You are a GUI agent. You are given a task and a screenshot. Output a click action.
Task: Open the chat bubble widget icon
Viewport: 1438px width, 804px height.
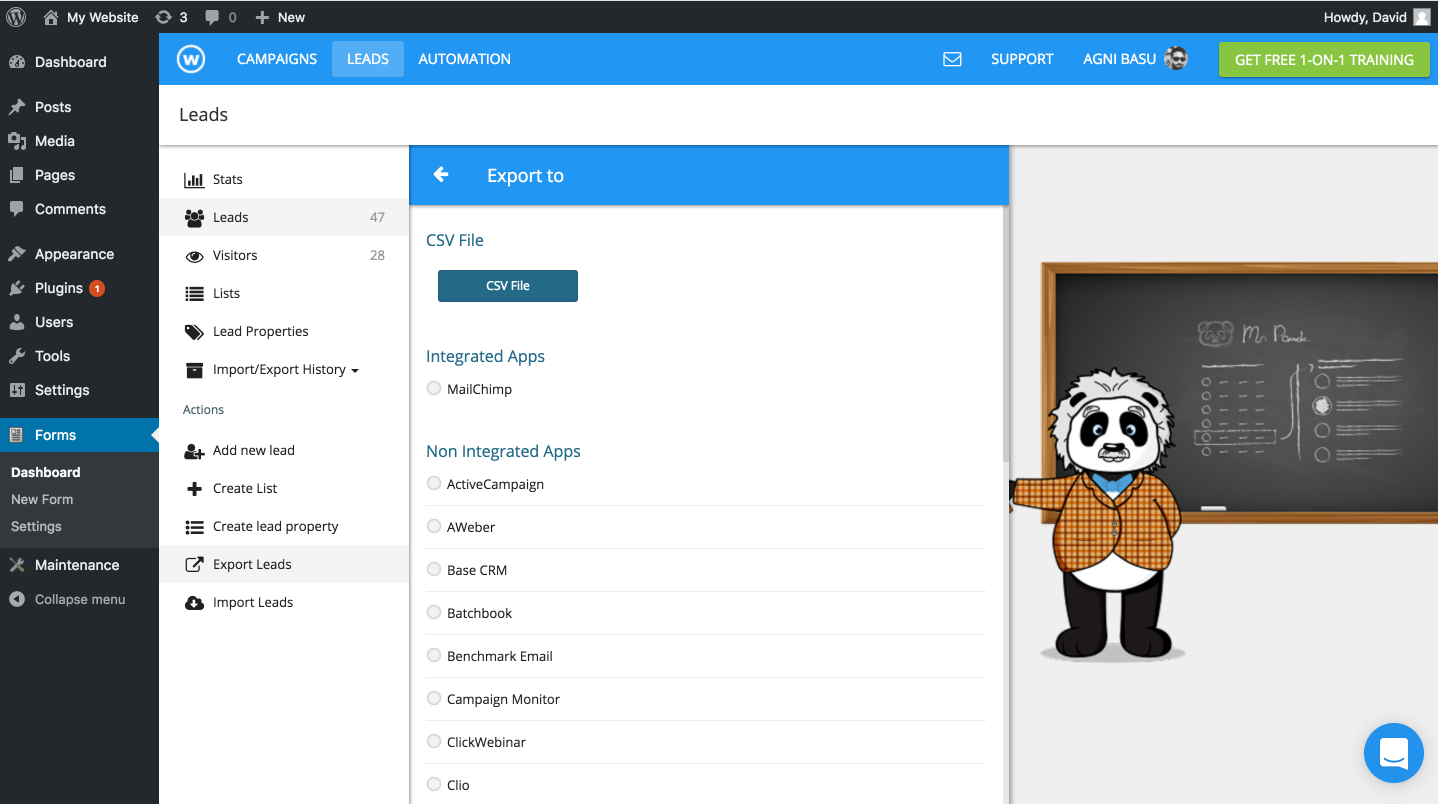(1393, 753)
